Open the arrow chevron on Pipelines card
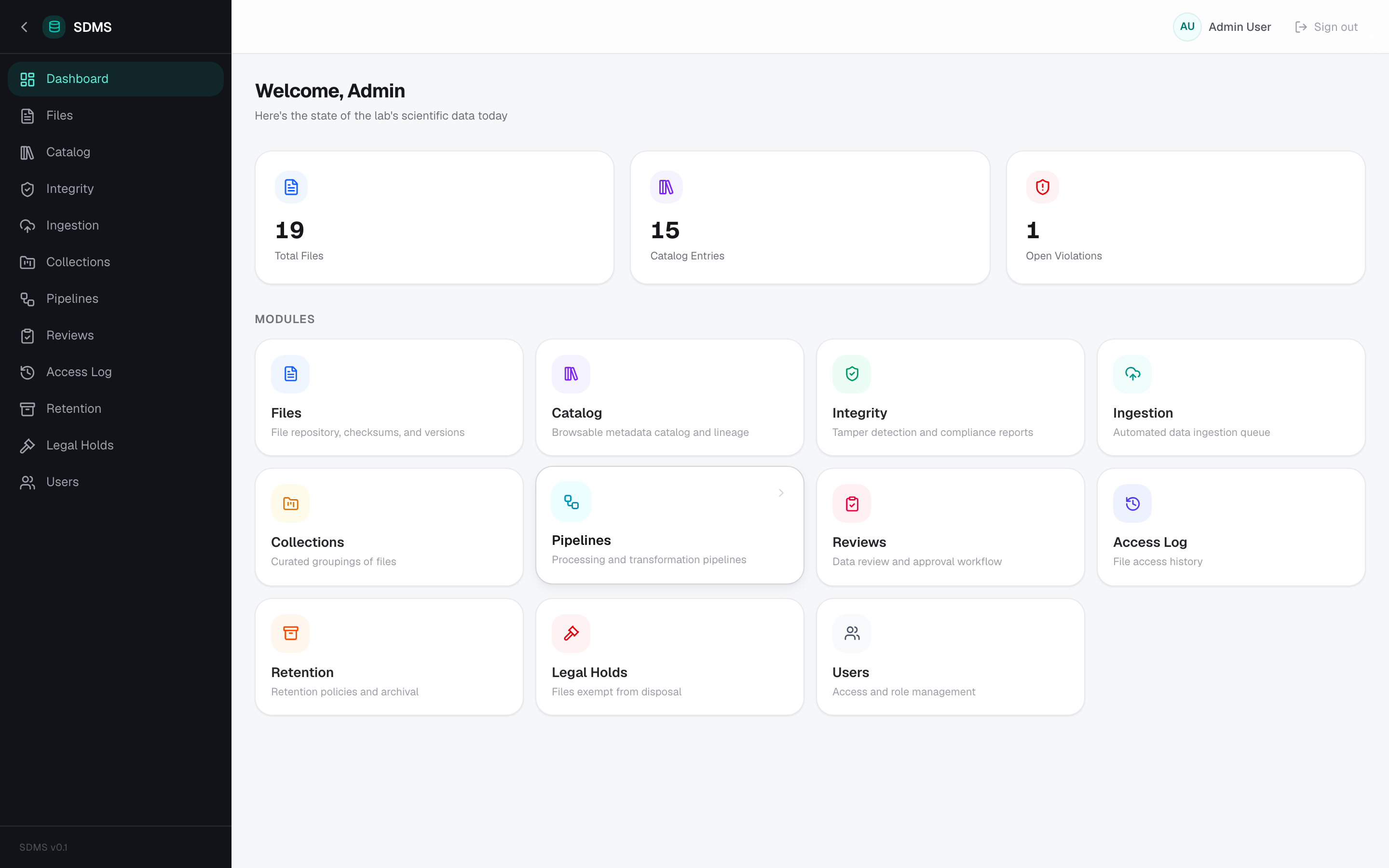Viewport: 1389px width, 868px height. 781,493
